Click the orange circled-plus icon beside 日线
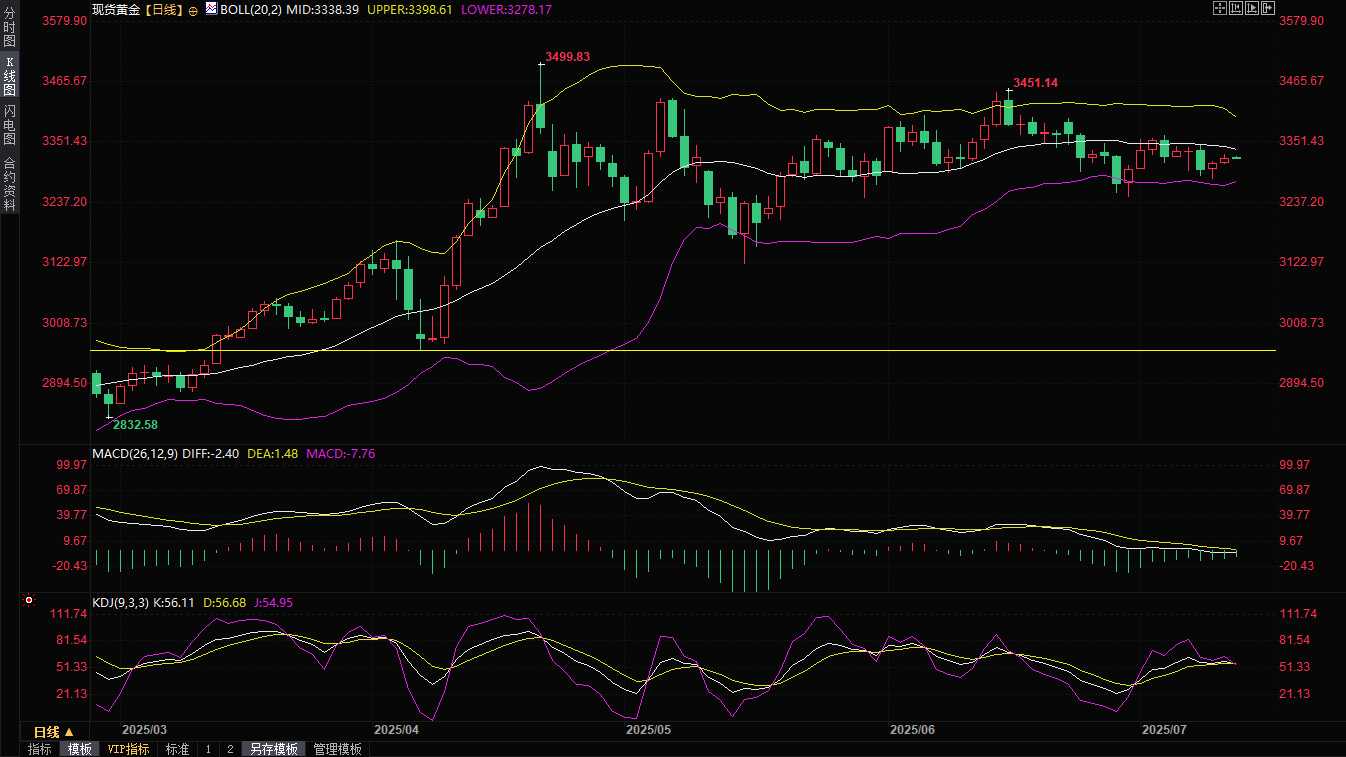The width and height of the screenshot is (1346, 757). pyautogui.click(x=193, y=10)
